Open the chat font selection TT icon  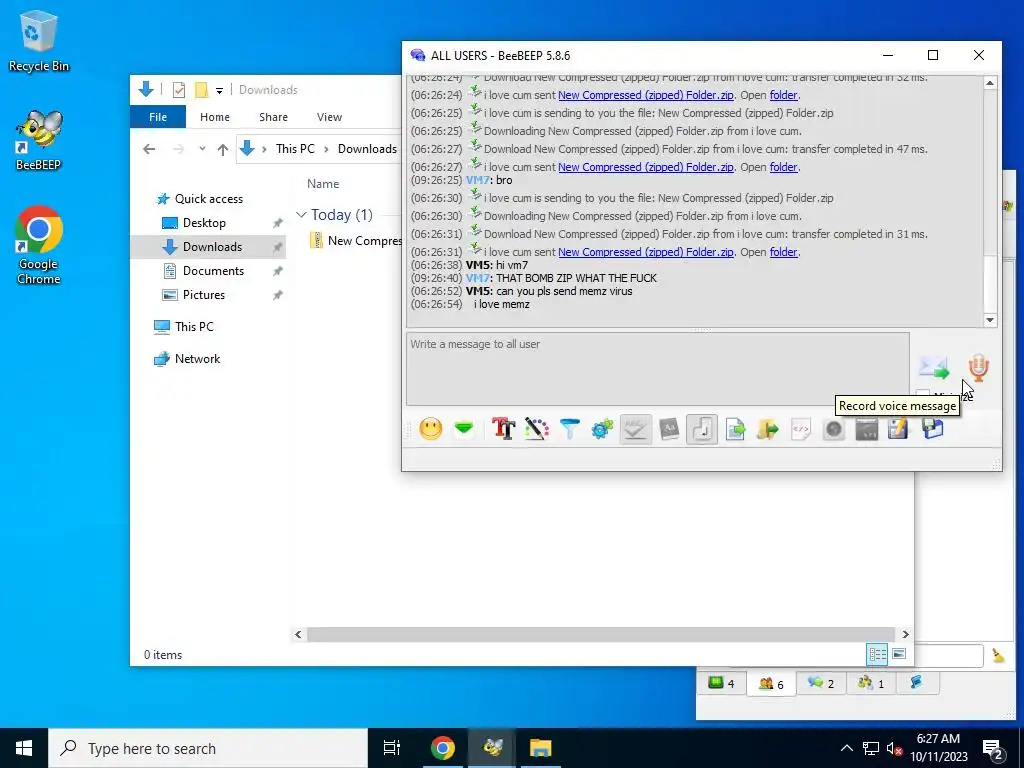click(x=504, y=429)
